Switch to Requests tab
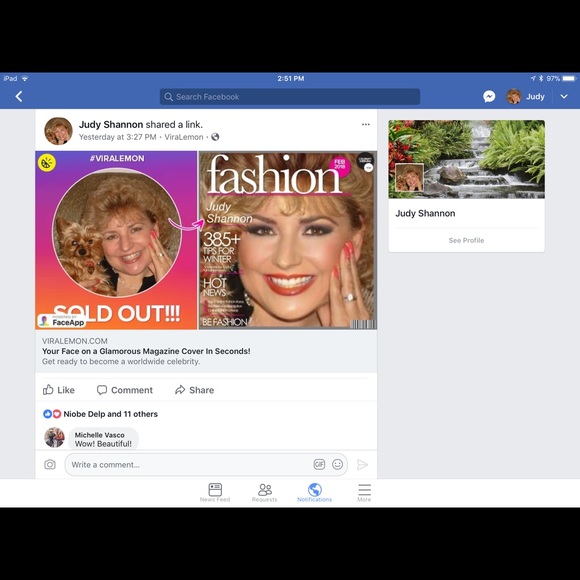Viewport: 580px width, 580px height. pyautogui.click(x=264, y=493)
